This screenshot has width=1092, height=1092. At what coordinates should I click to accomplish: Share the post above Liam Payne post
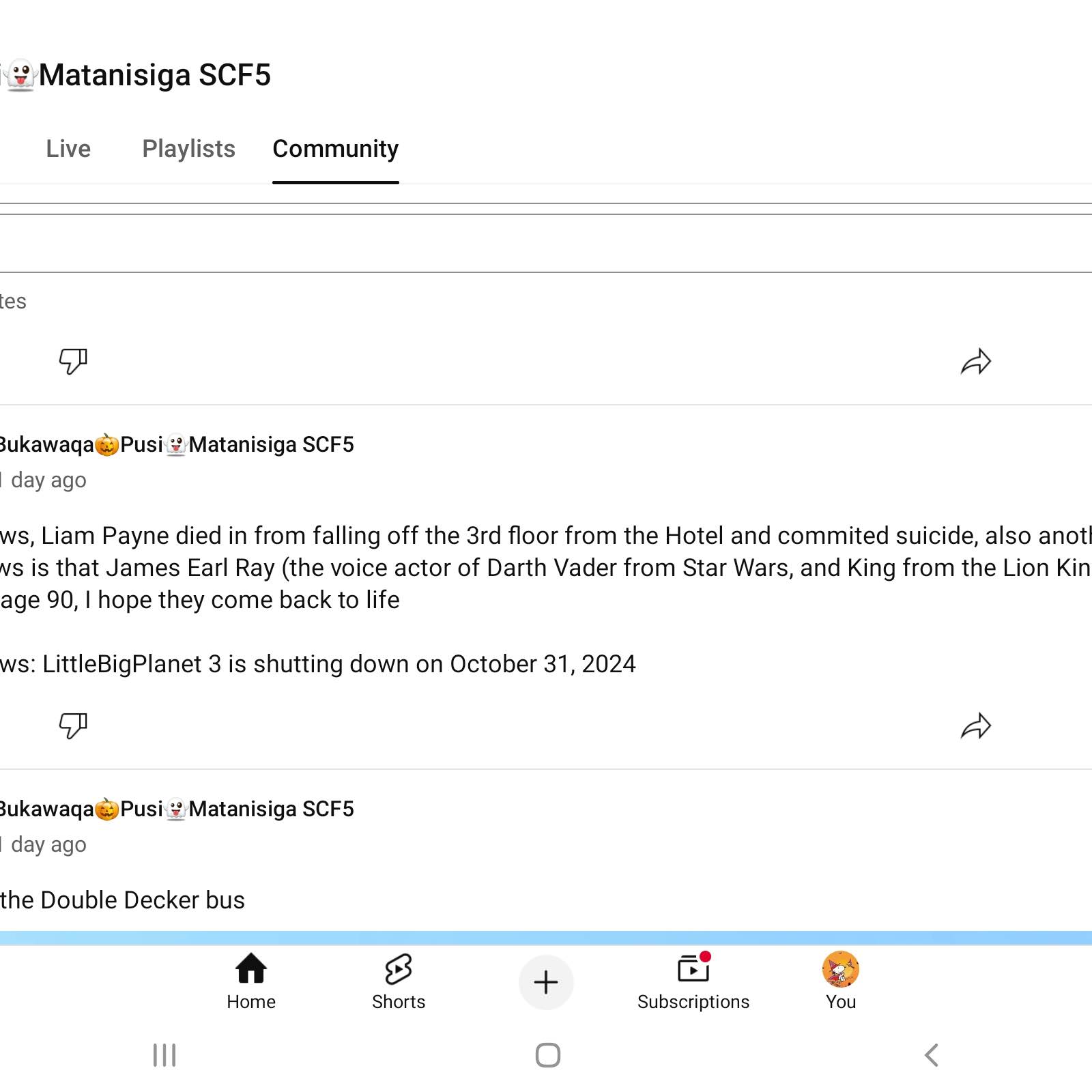click(x=975, y=361)
